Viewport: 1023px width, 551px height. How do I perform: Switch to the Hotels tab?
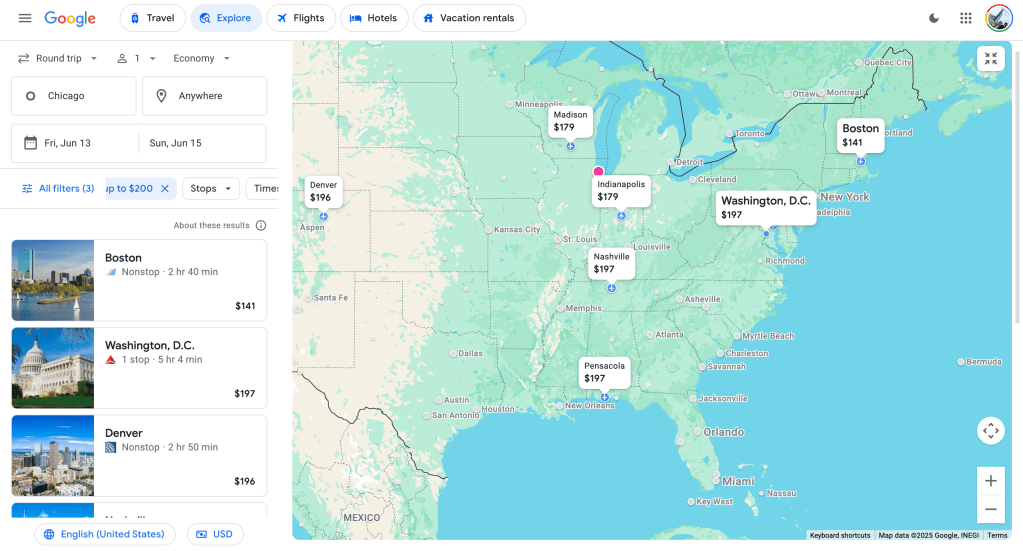click(373, 18)
